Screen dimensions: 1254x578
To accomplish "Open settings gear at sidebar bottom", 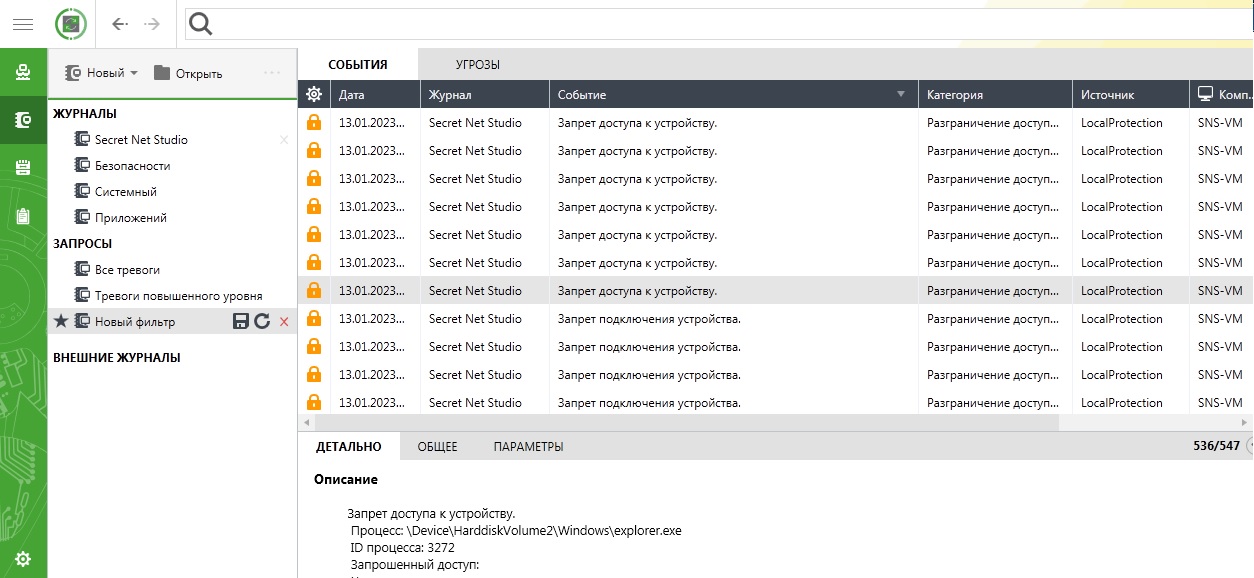I will pos(23,559).
